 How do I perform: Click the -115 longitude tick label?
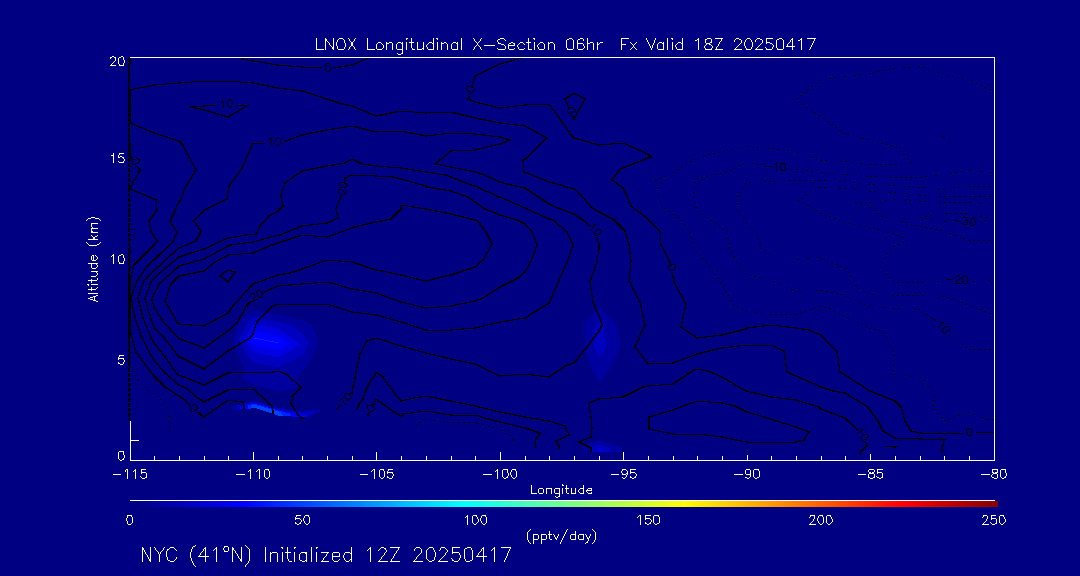click(129, 476)
